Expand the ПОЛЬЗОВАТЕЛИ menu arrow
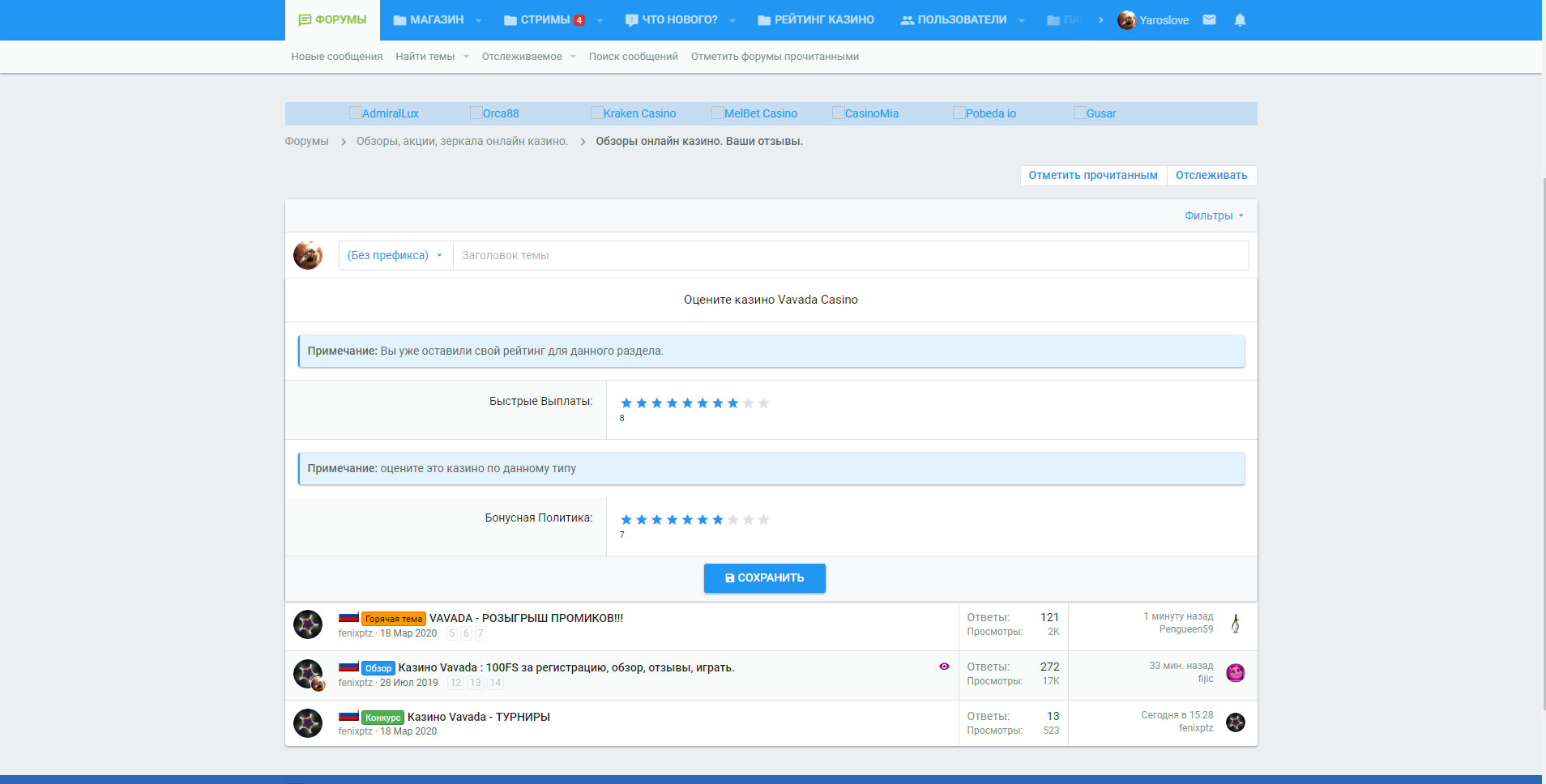The image size is (1546, 784). pyautogui.click(x=1021, y=20)
